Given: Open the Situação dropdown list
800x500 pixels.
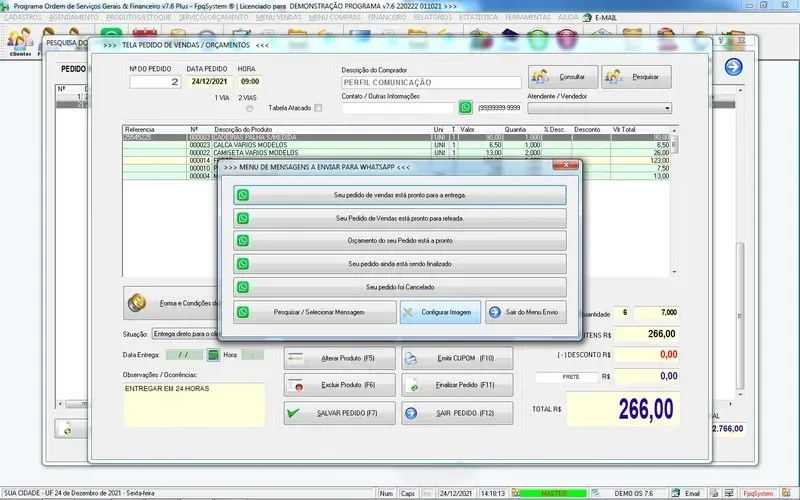Looking at the screenshot, I should pyautogui.click(x=259, y=334).
